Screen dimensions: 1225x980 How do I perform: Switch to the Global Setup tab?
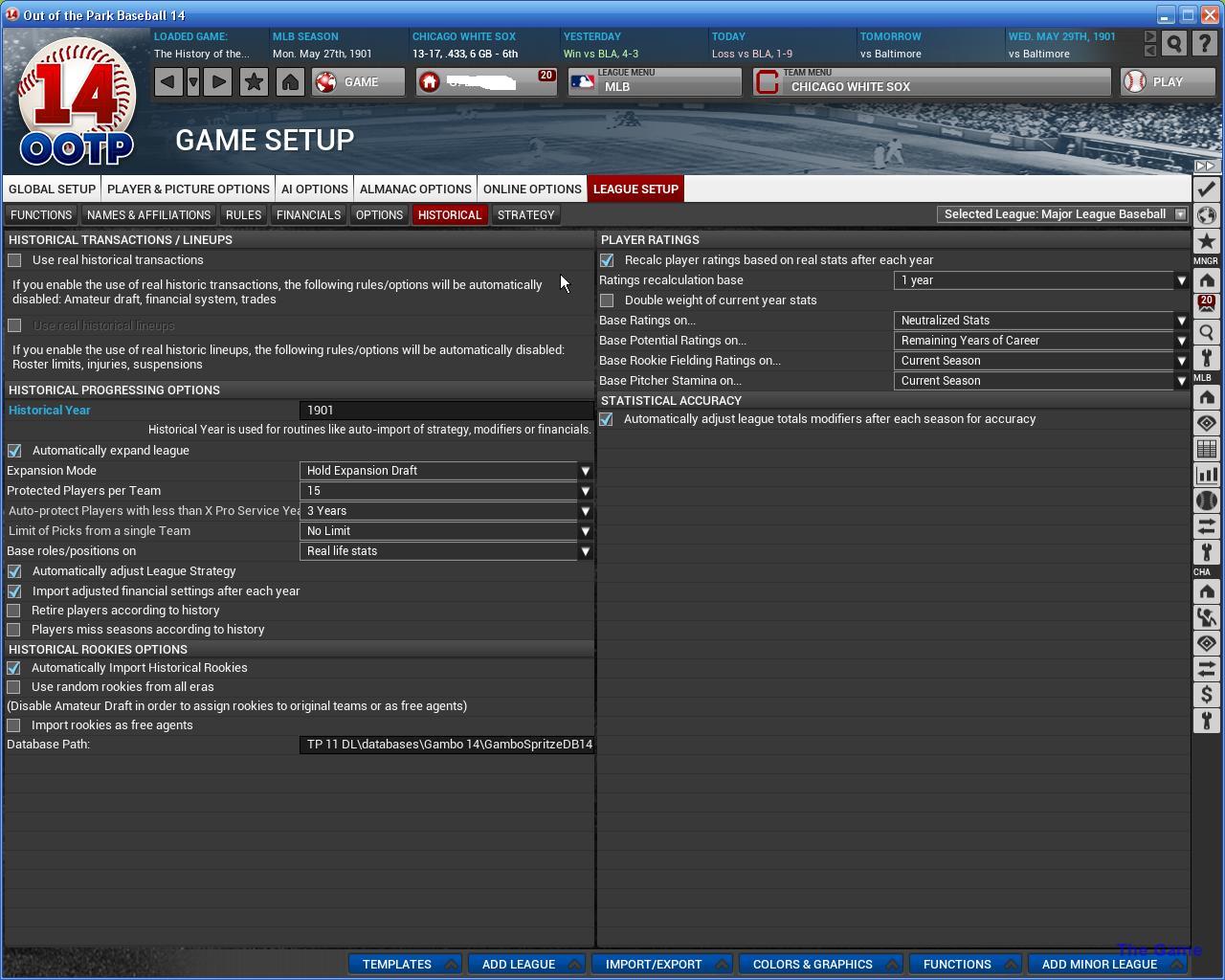[x=52, y=189]
